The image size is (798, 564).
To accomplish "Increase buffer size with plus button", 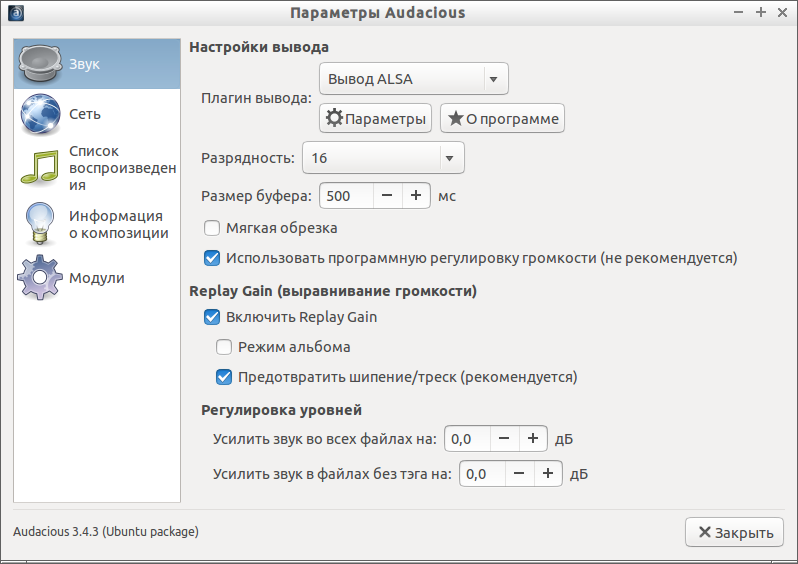I will (x=416, y=196).
